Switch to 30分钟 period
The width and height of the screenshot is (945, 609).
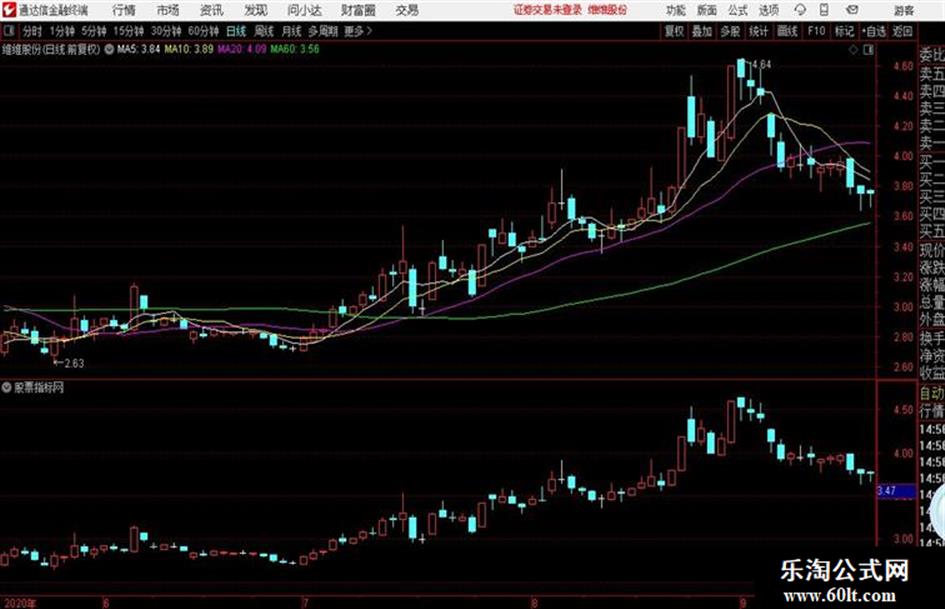(x=166, y=31)
